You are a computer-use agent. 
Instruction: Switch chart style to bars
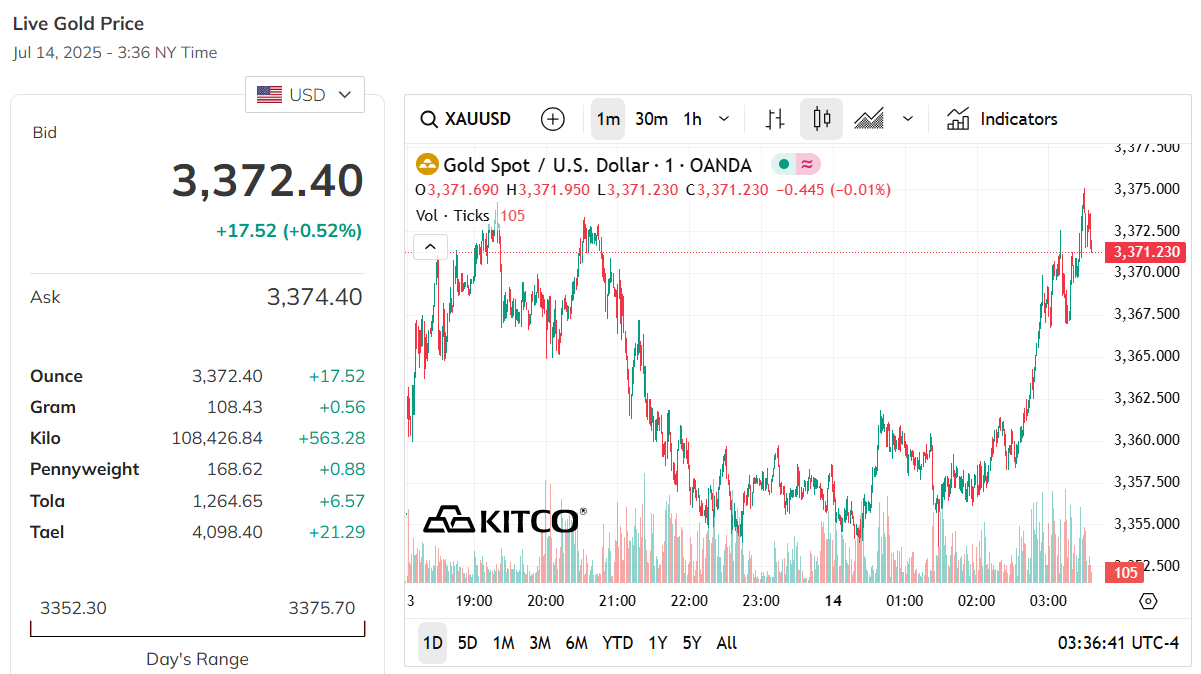[775, 119]
